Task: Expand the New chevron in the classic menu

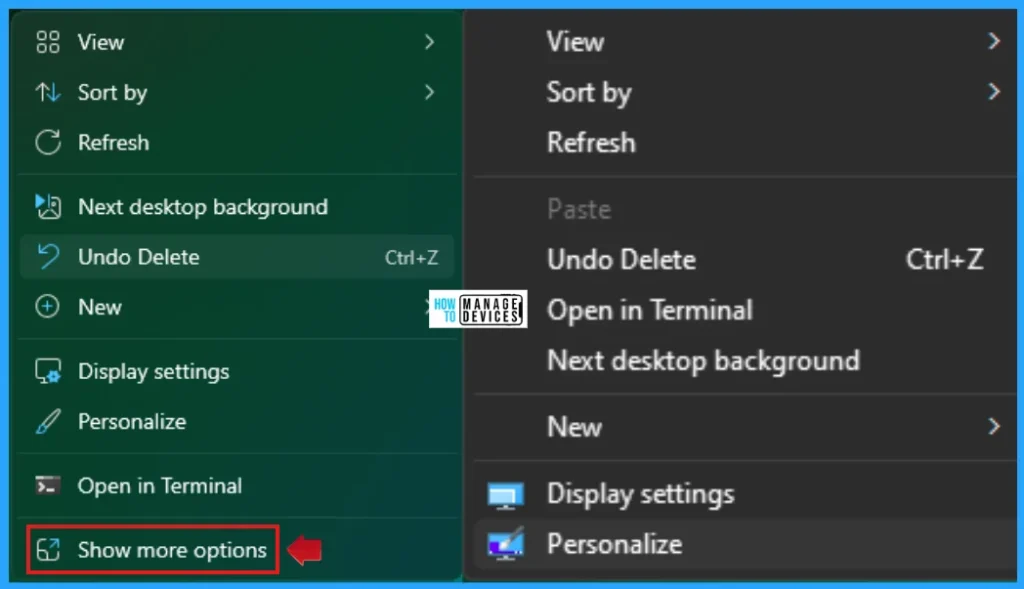Action: coord(993,426)
